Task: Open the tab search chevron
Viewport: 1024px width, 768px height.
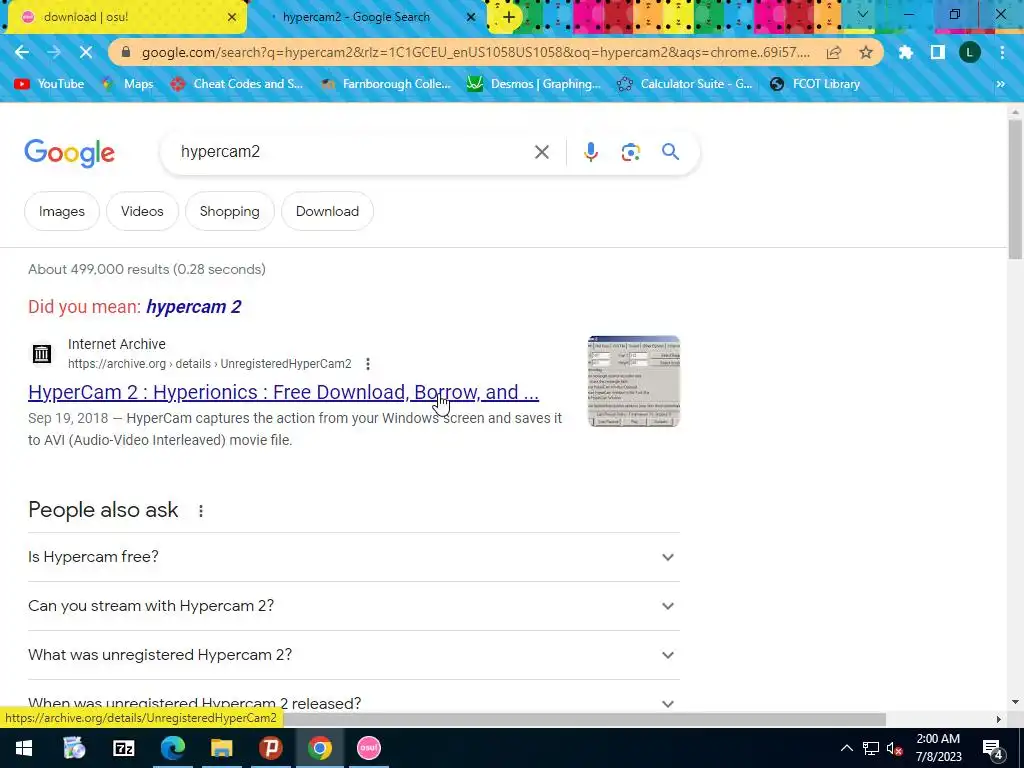Action: coord(863,14)
